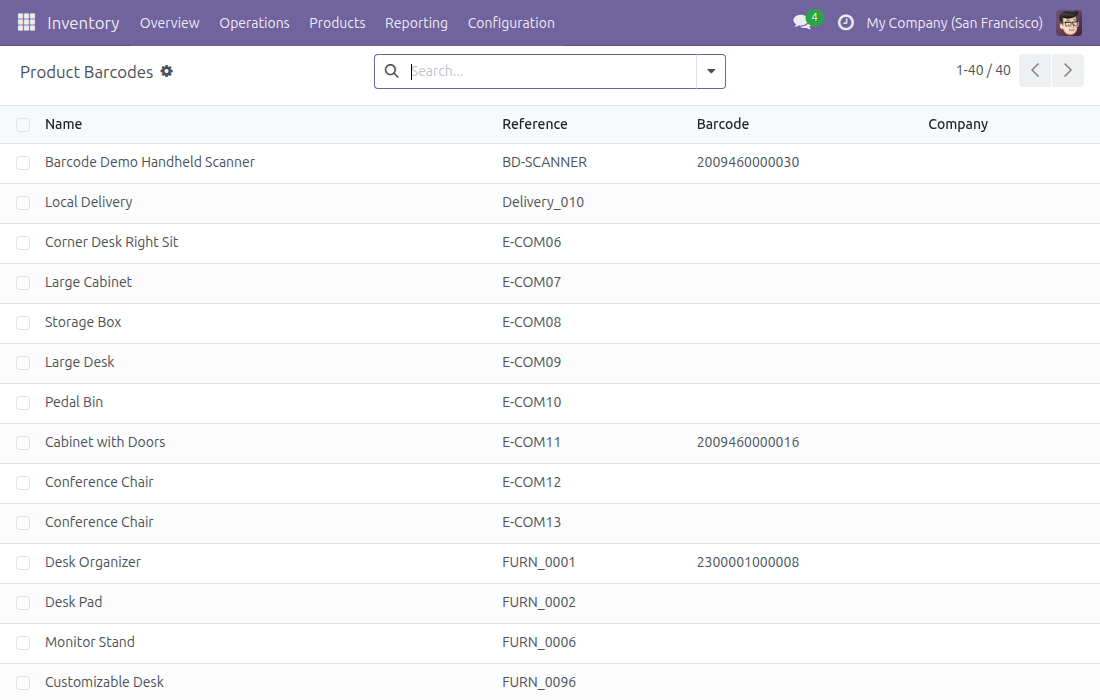This screenshot has height=700, width=1100.
Task: Click the Large Cabinet name cell
Action: click(88, 282)
